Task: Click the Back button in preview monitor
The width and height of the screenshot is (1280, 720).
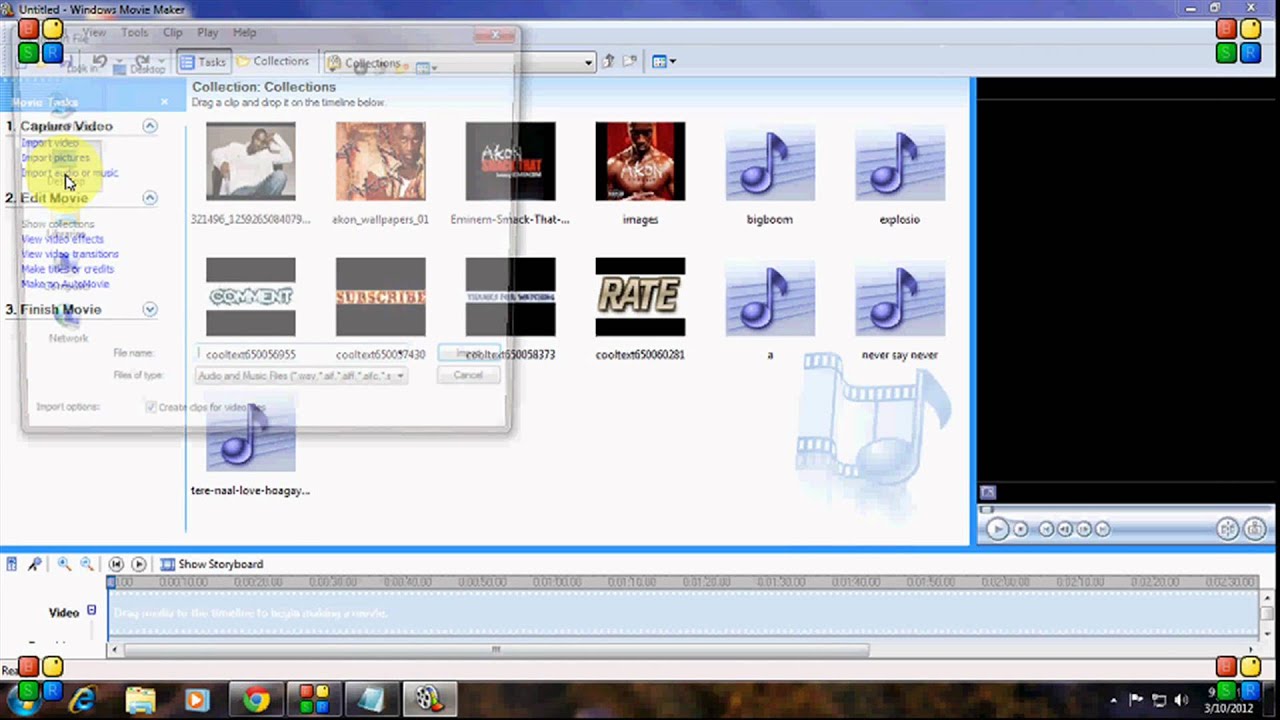Action: pos(1046,529)
